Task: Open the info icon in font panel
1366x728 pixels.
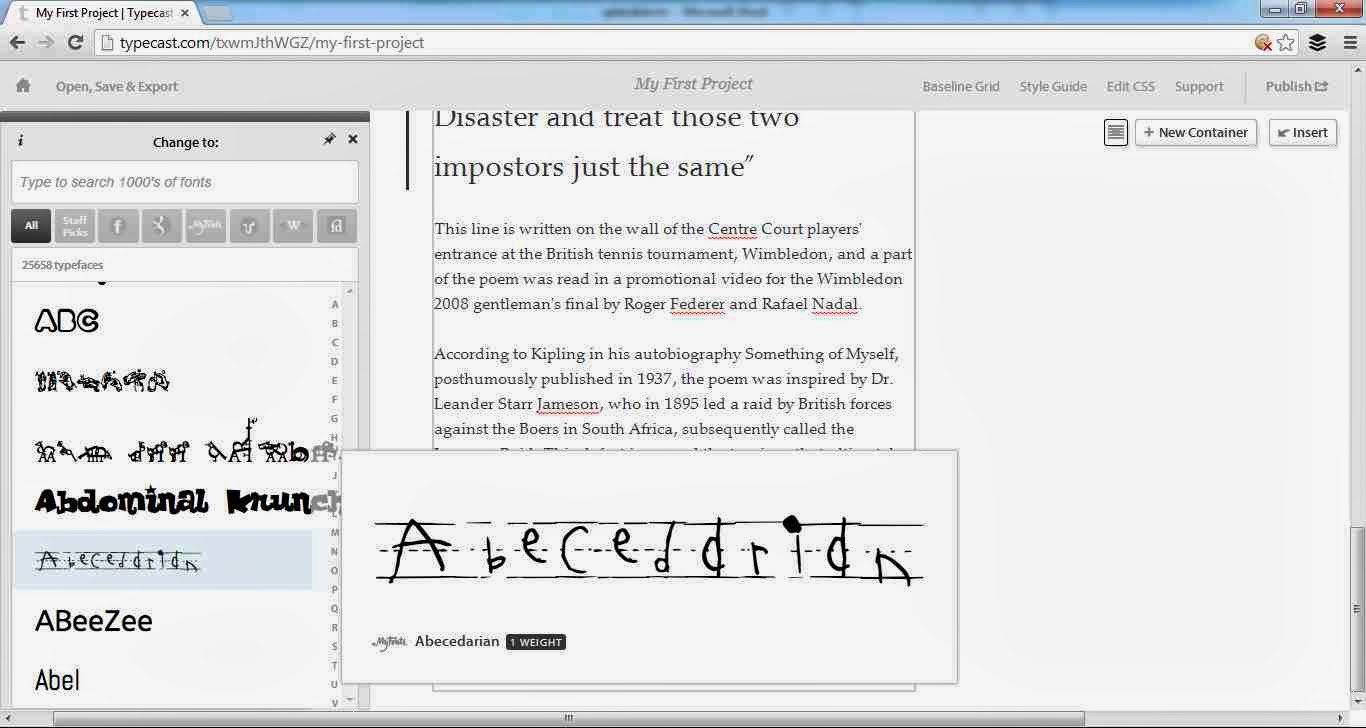Action: [21, 142]
